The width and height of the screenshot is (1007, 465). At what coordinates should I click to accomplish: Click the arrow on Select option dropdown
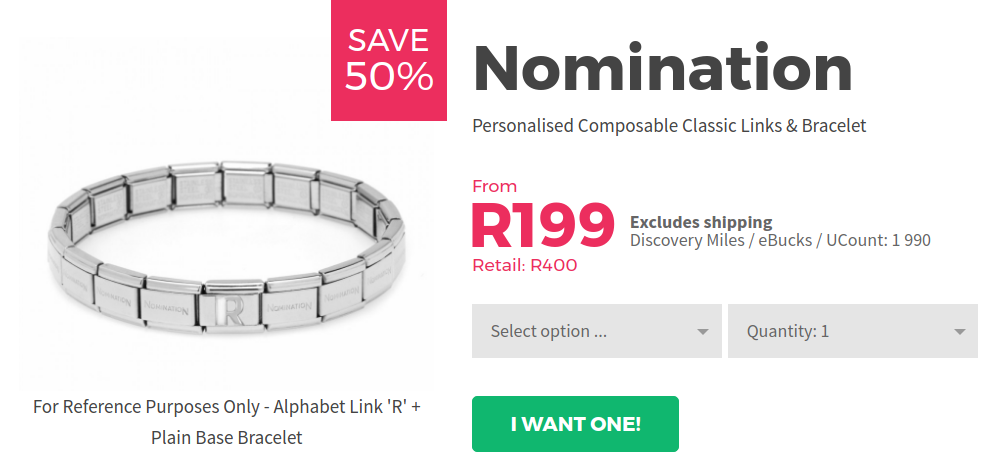point(703,332)
